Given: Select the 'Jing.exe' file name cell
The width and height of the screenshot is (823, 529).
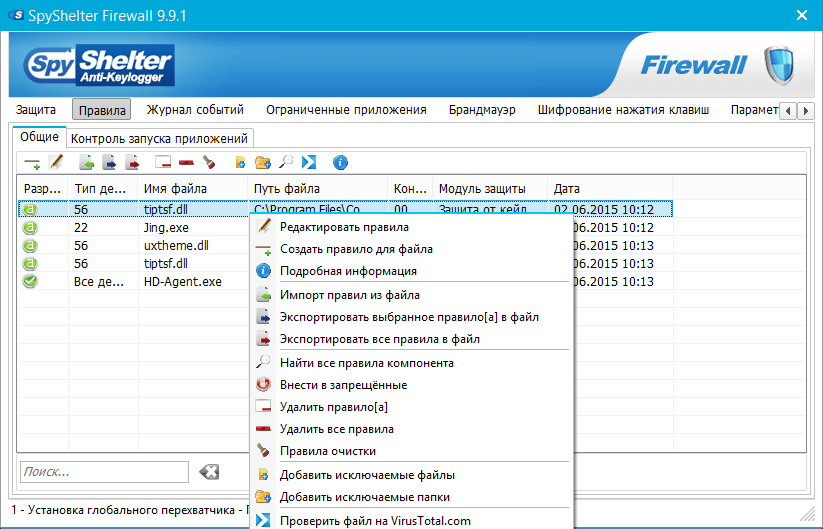Looking at the screenshot, I should click(x=166, y=228).
